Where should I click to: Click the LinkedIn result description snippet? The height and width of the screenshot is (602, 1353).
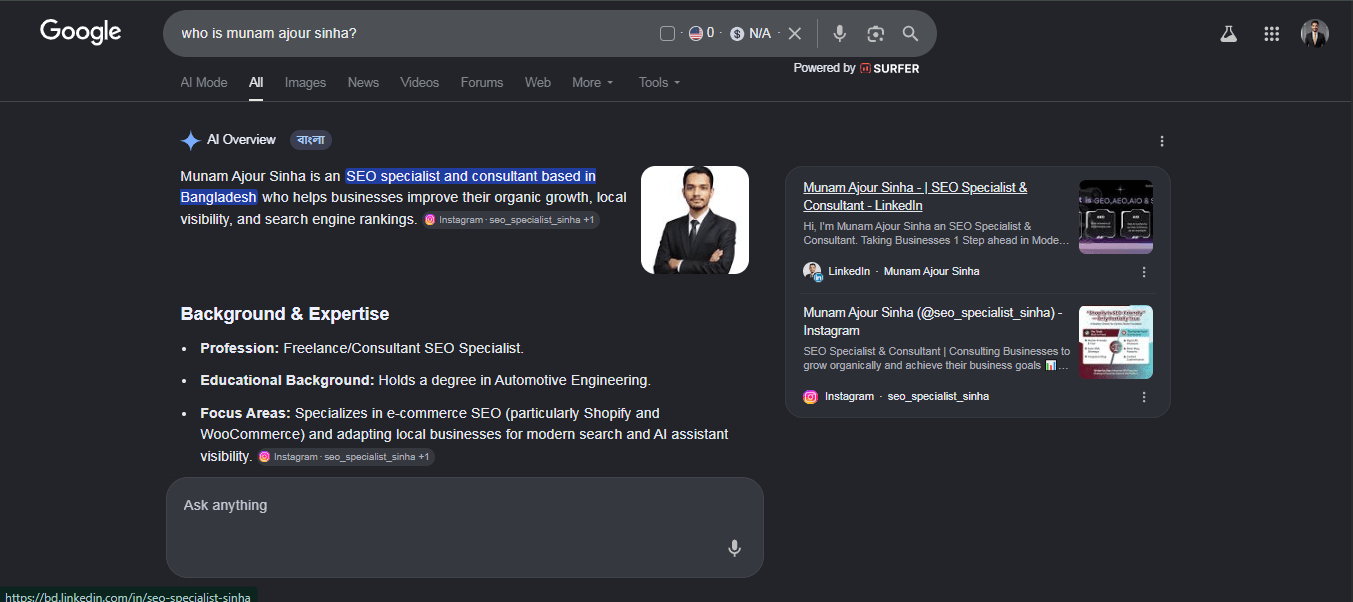pyautogui.click(x=936, y=233)
